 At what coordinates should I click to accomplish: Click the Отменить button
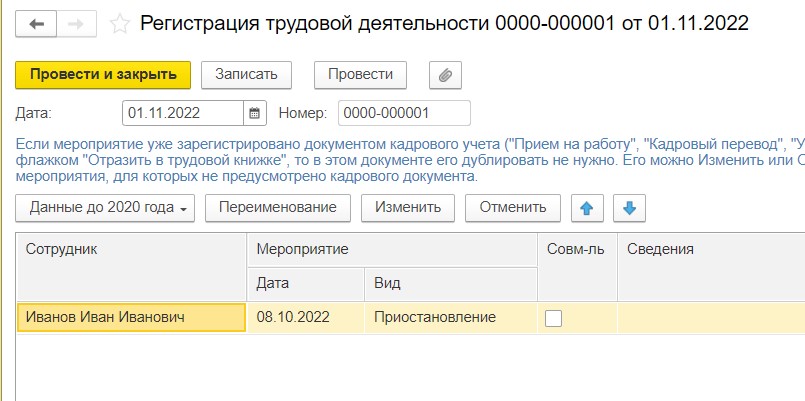click(x=513, y=208)
